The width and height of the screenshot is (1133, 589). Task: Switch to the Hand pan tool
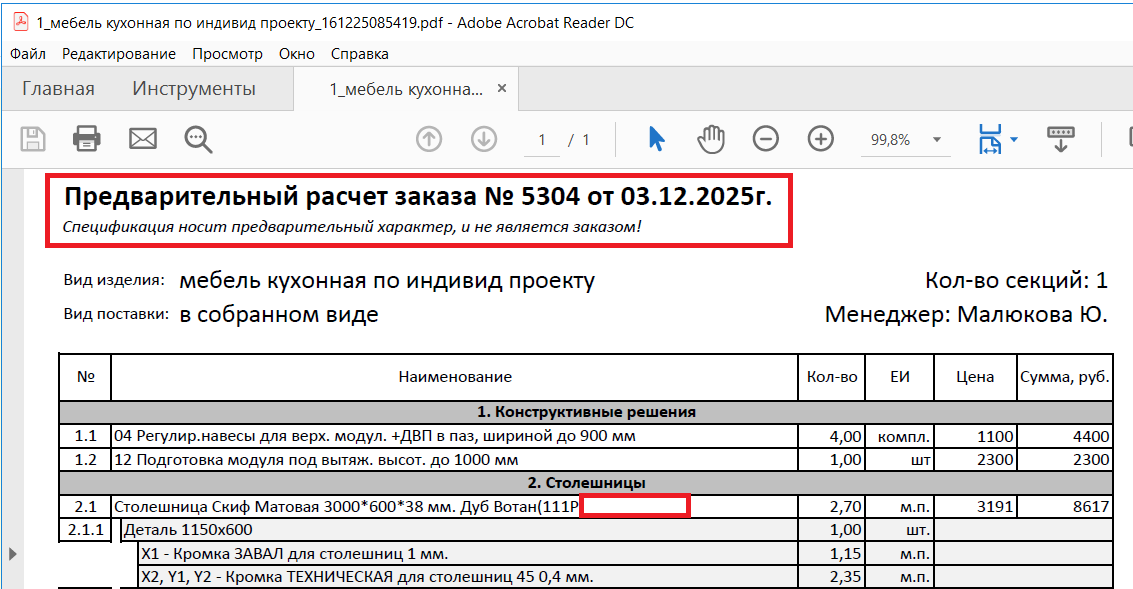pos(711,139)
